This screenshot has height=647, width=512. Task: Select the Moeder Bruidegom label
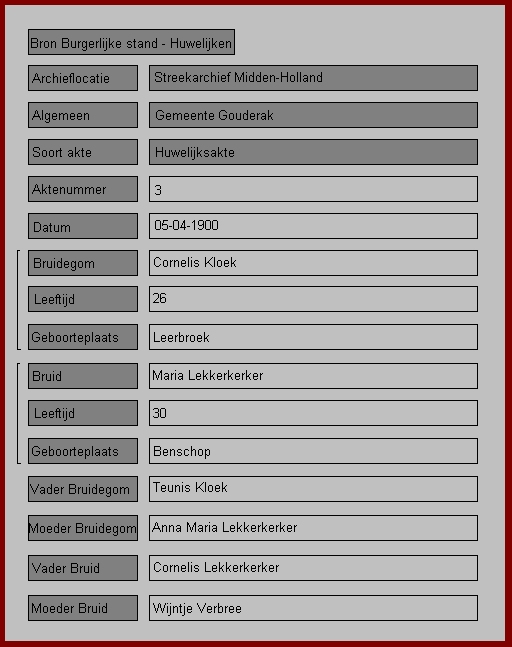pyautogui.click(x=83, y=528)
